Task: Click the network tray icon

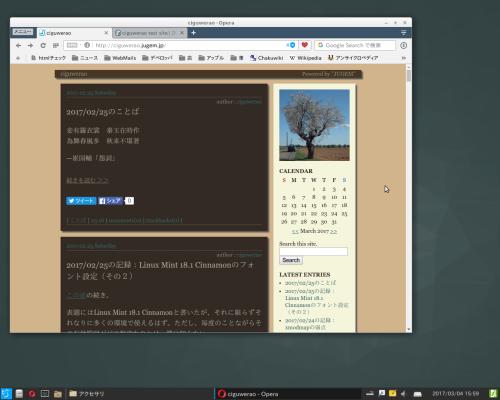Action: [x=370, y=394]
